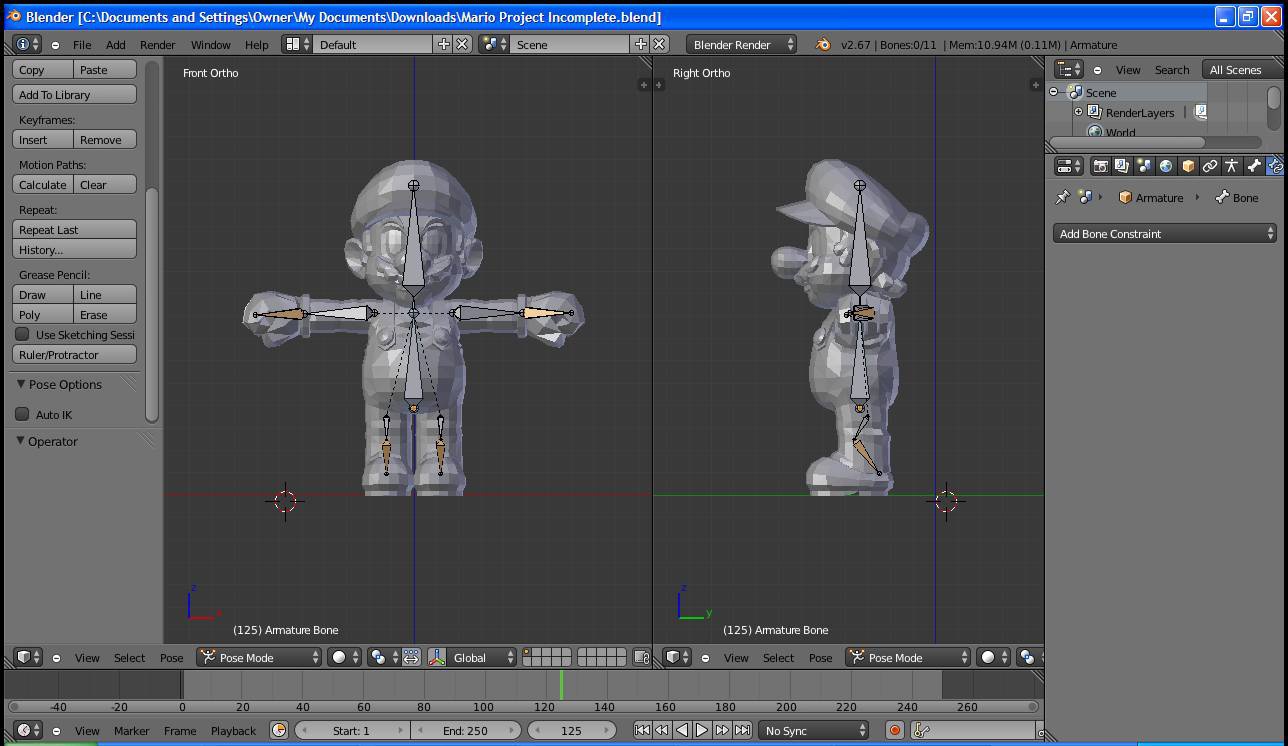This screenshot has width=1288, height=746.
Task: Open the Object Constraints tab (chain icon)
Action: (1210, 166)
